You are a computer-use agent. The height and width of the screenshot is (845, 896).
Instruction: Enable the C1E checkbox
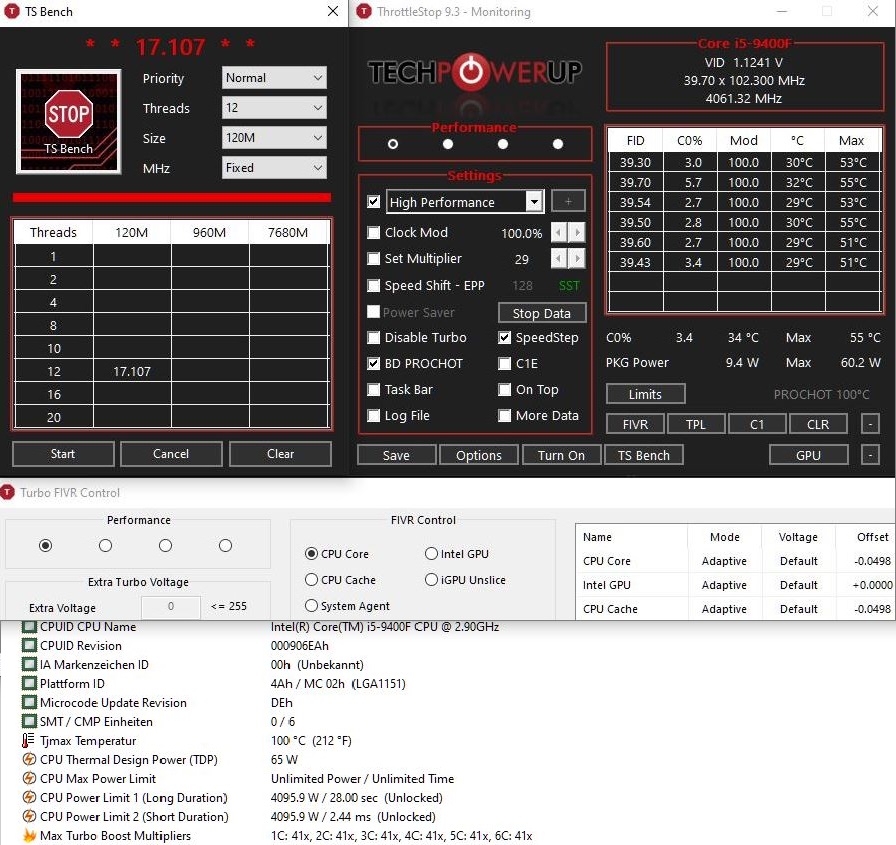pos(505,363)
